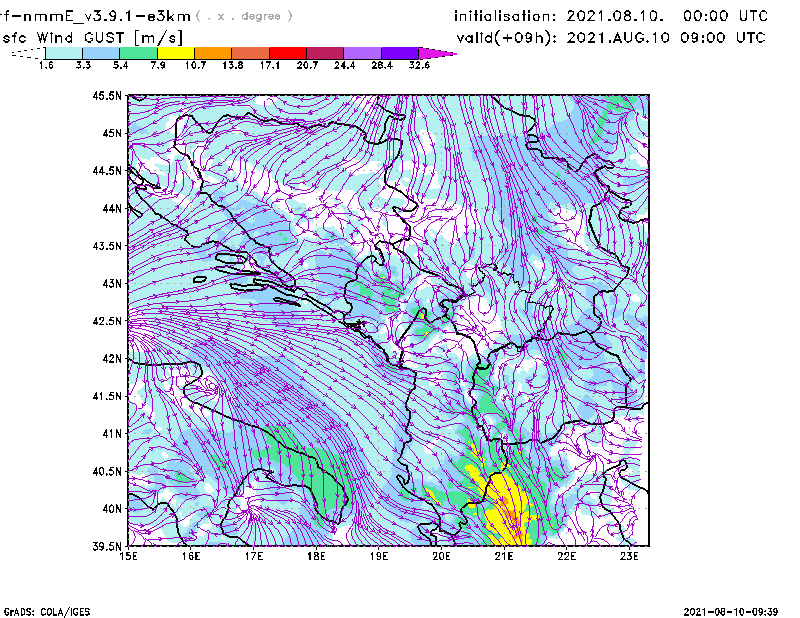Click the light cyan 1.6–3.3 legend swatch
Viewport: 800px width, 618px height.
click(x=64, y=53)
